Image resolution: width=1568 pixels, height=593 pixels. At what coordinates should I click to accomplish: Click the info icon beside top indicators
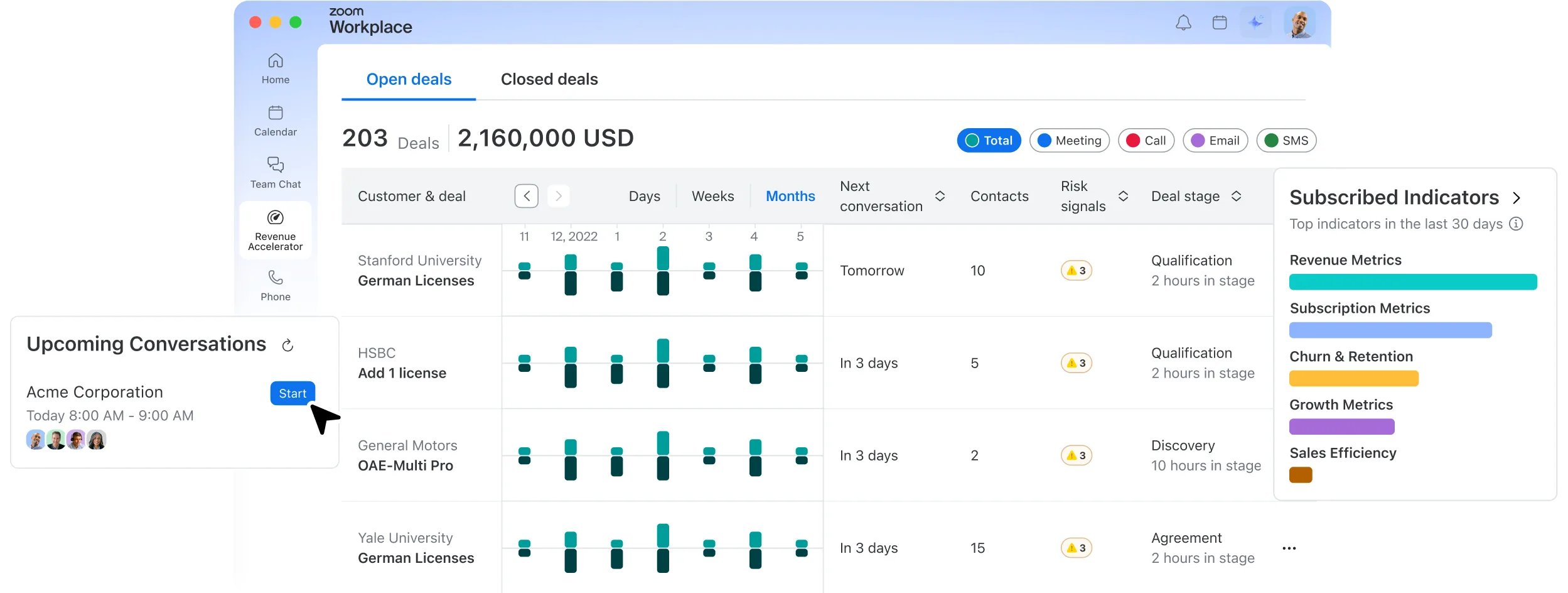coord(1516,224)
